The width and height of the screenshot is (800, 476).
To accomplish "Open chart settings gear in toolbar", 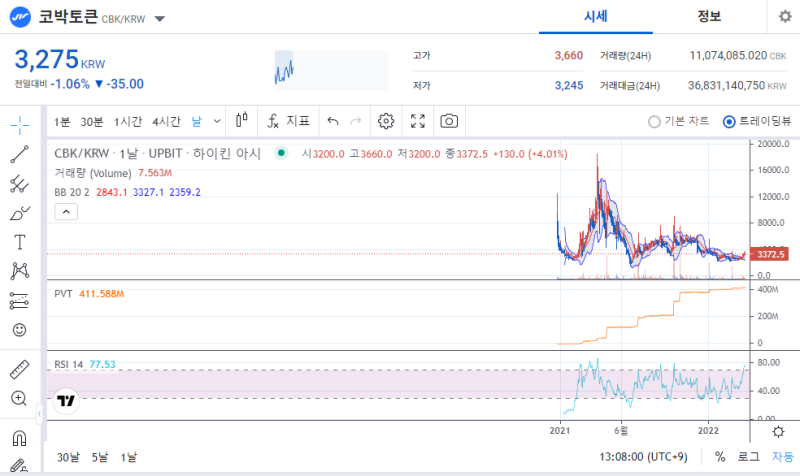I will click(x=386, y=121).
